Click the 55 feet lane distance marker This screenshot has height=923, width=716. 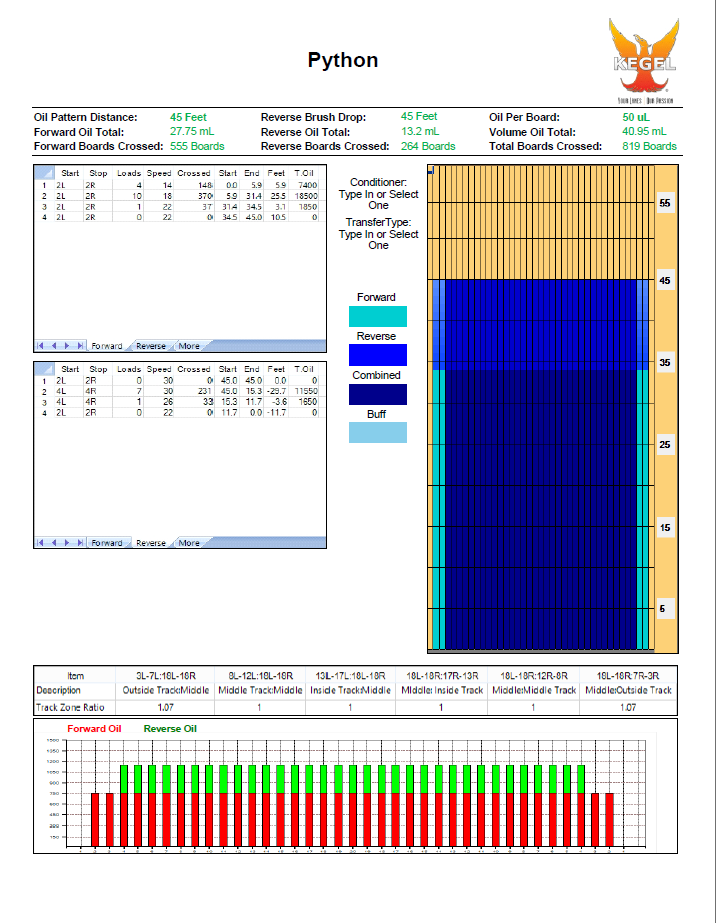[x=665, y=203]
